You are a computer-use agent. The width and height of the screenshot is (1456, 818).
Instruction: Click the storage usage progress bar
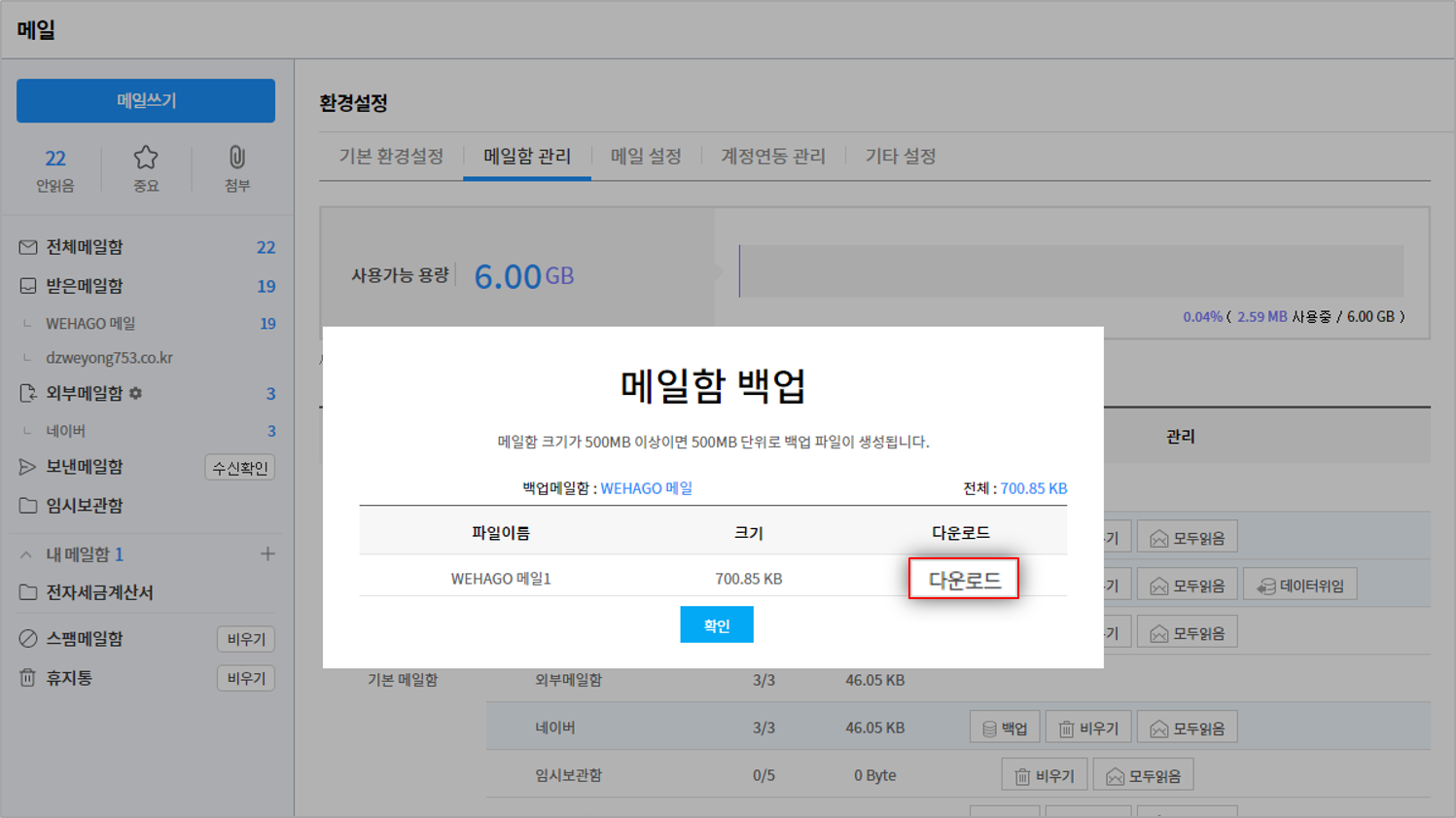click(1070, 271)
